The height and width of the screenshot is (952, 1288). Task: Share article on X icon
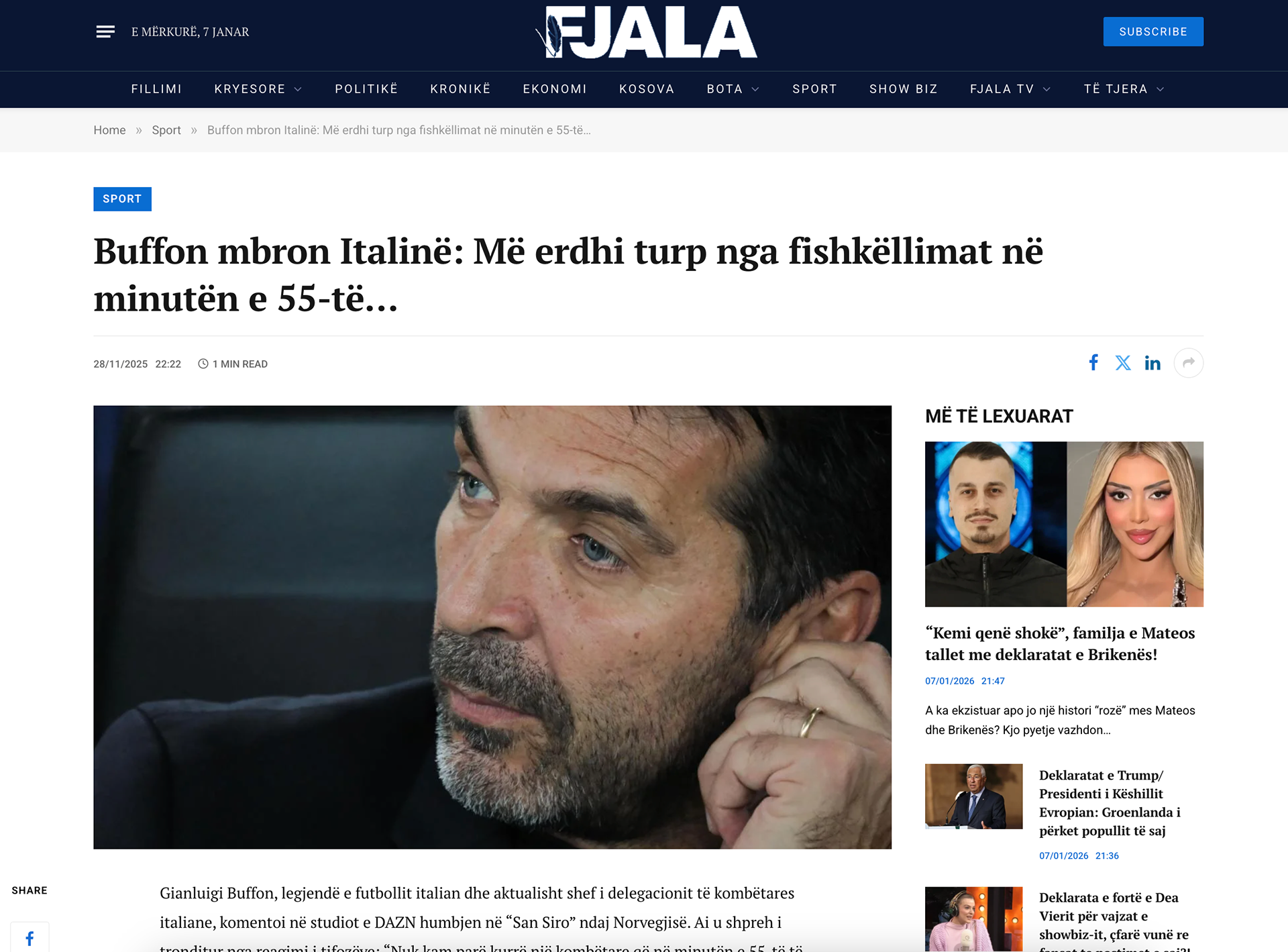click(1123, 363)
